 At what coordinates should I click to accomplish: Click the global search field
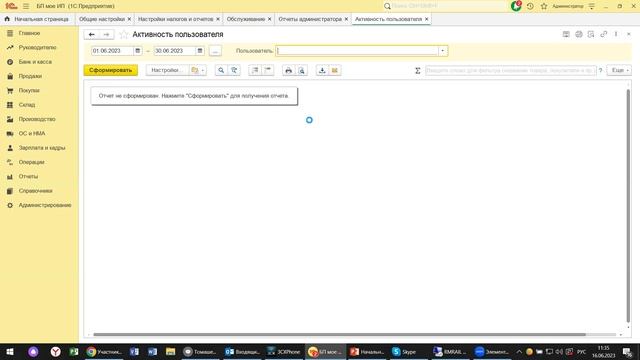445,6
